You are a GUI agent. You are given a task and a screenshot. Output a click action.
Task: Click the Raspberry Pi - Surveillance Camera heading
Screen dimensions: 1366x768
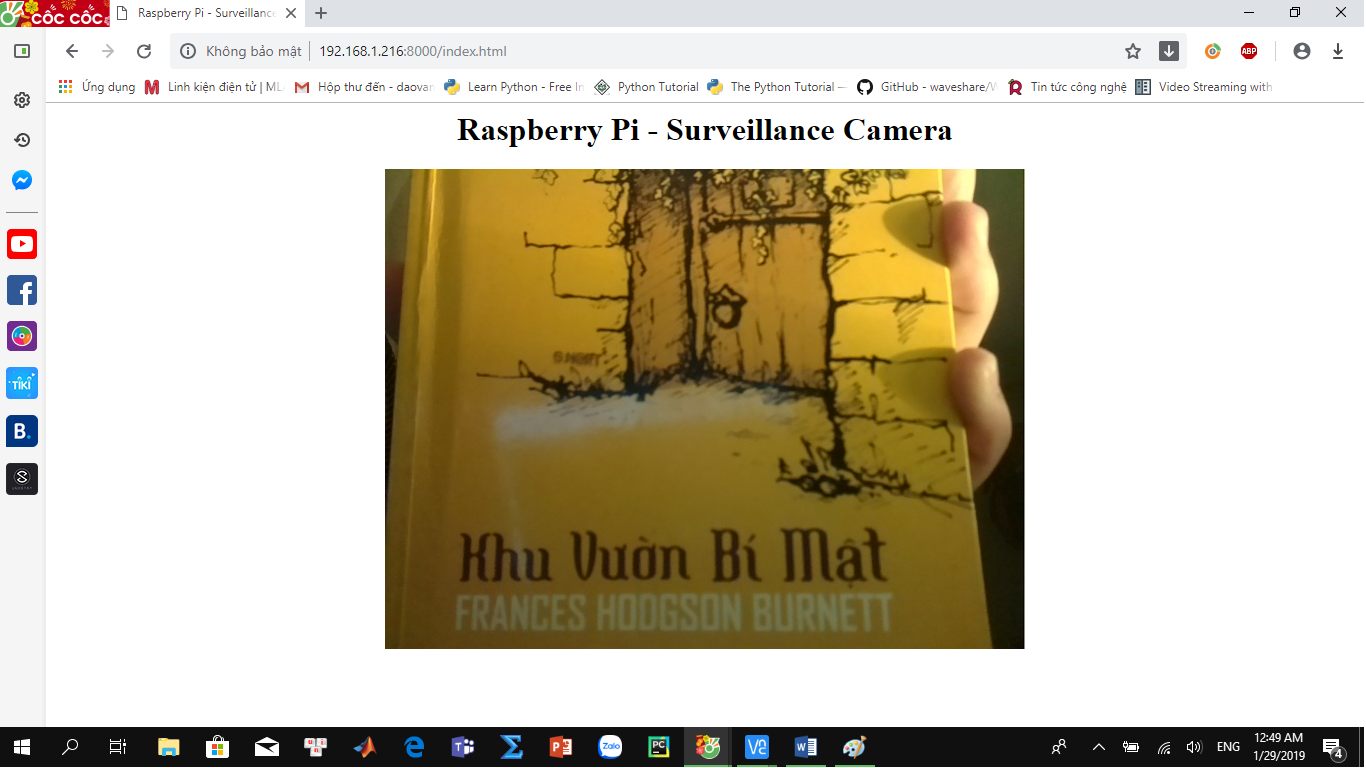pos(704,130)
